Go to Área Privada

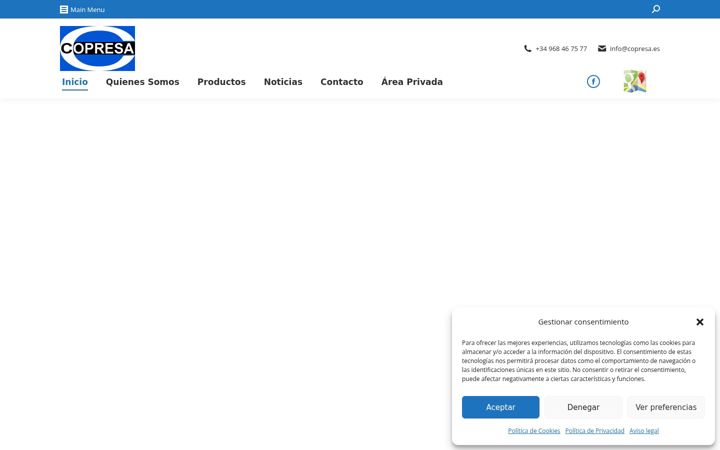(412, 82)
